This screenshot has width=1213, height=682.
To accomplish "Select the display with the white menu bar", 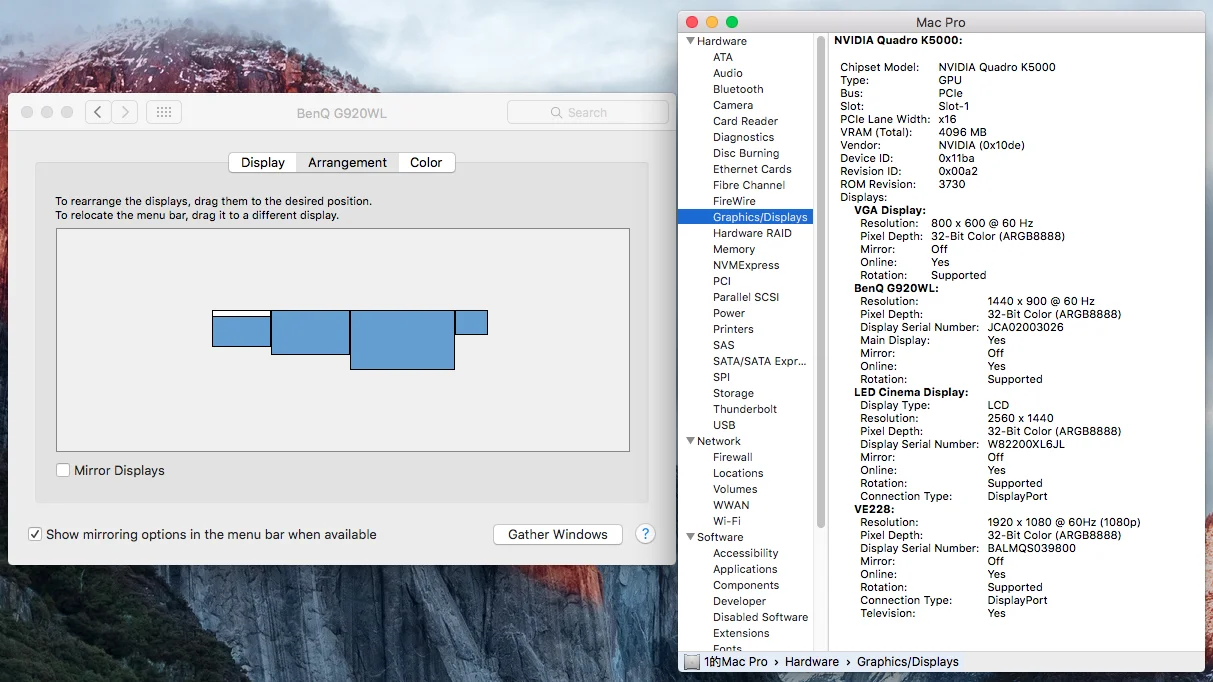I will click(x=241, y=328).
